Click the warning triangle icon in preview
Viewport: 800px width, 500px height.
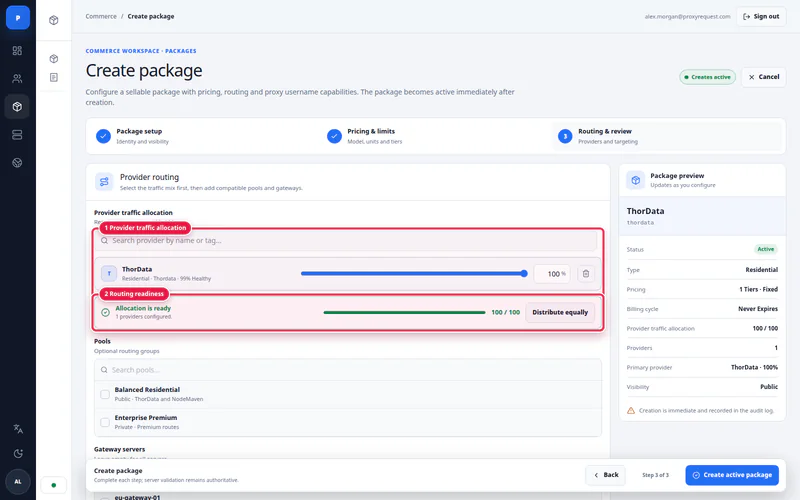tap(631, 410)
